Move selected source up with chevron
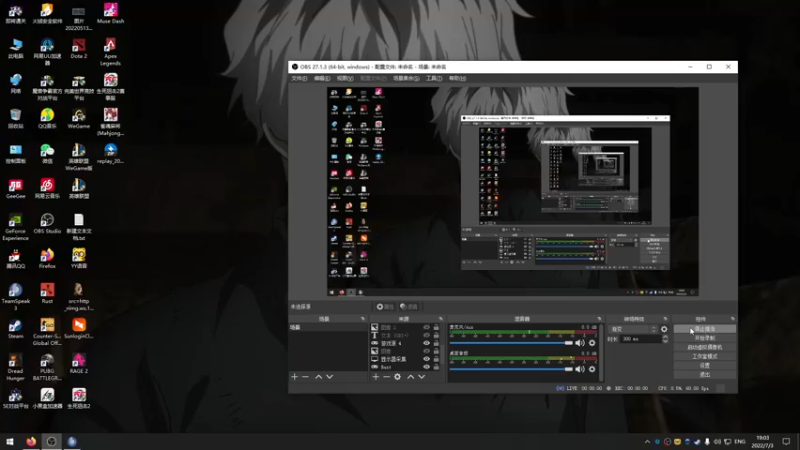 pos(410,377)
